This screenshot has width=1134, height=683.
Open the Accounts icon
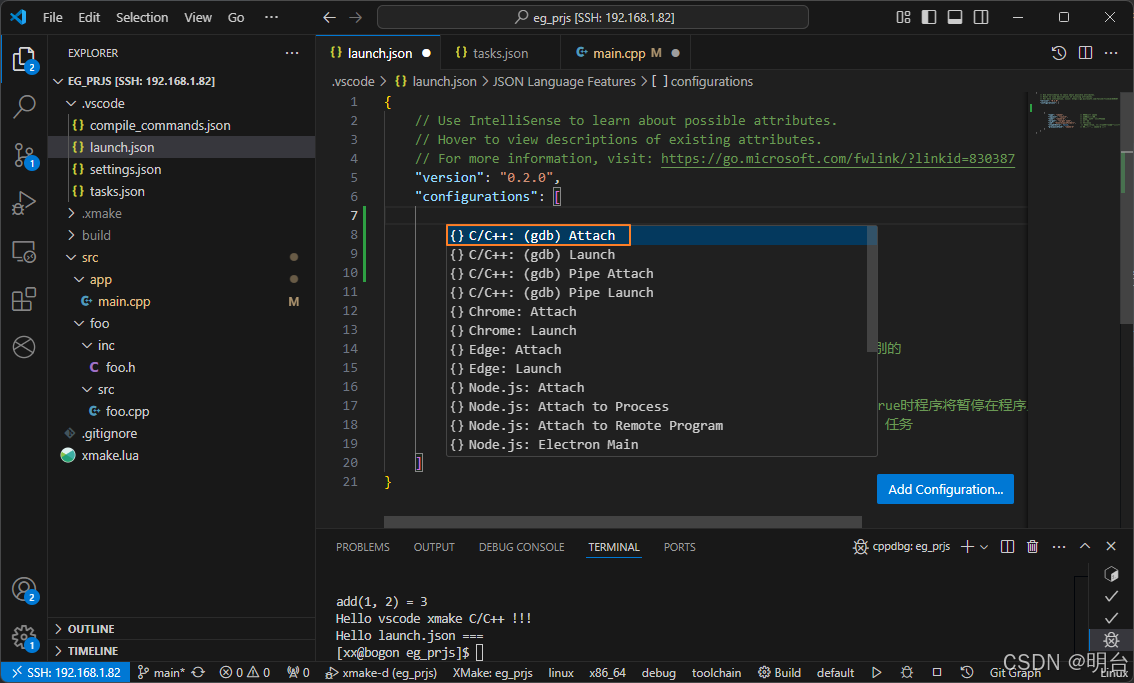pyautogui.click(x=24, y=590)
